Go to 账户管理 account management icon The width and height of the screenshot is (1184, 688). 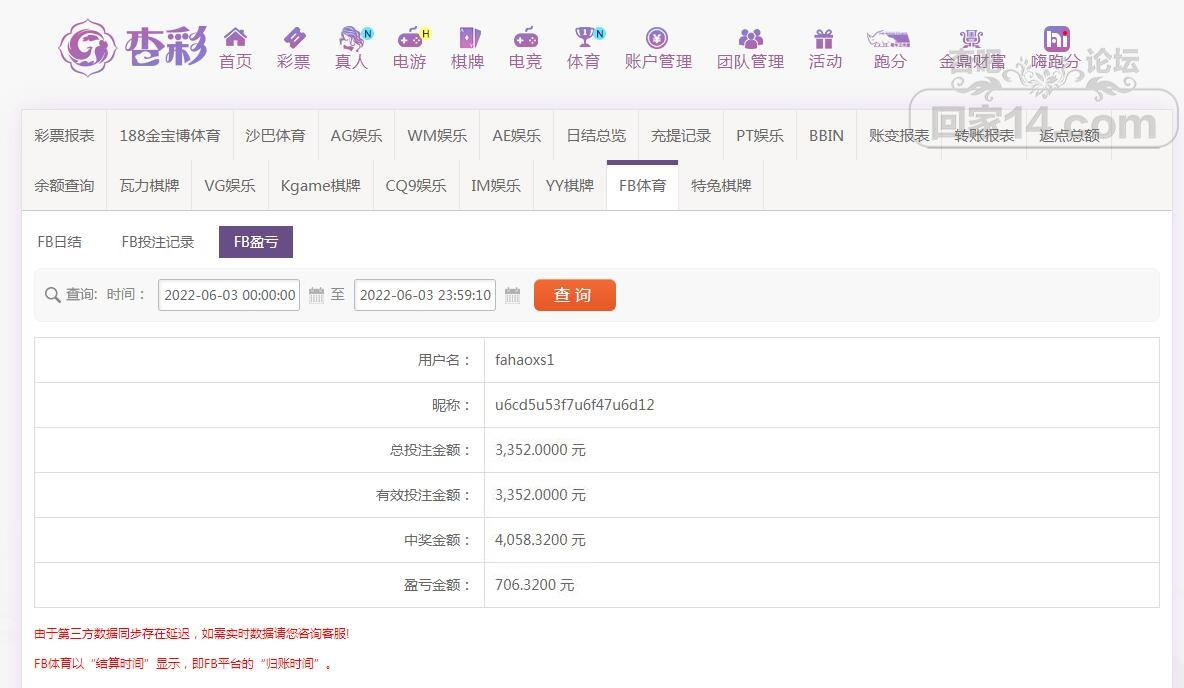[657, 39]
